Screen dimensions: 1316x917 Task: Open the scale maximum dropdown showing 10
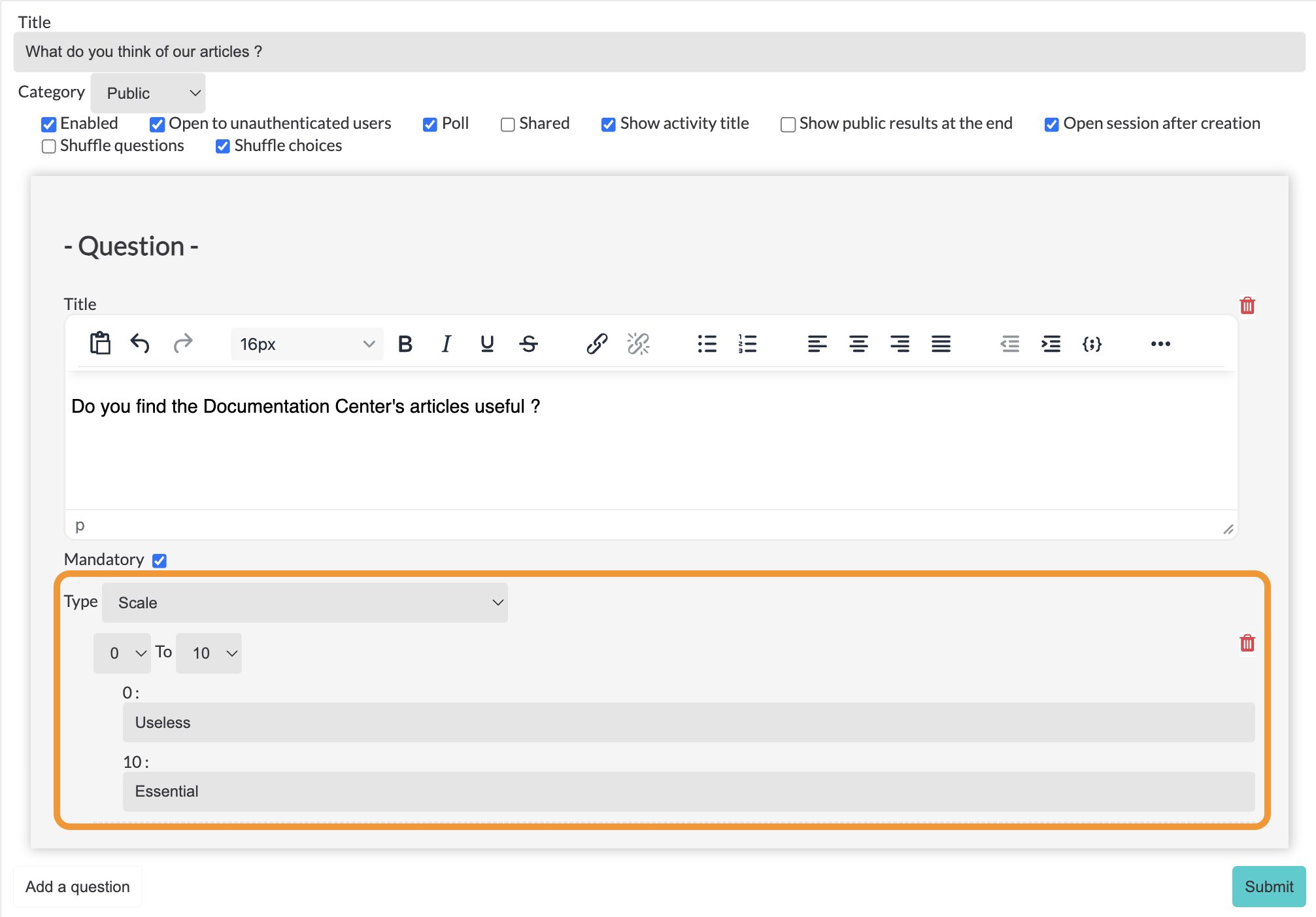(209, 653)
